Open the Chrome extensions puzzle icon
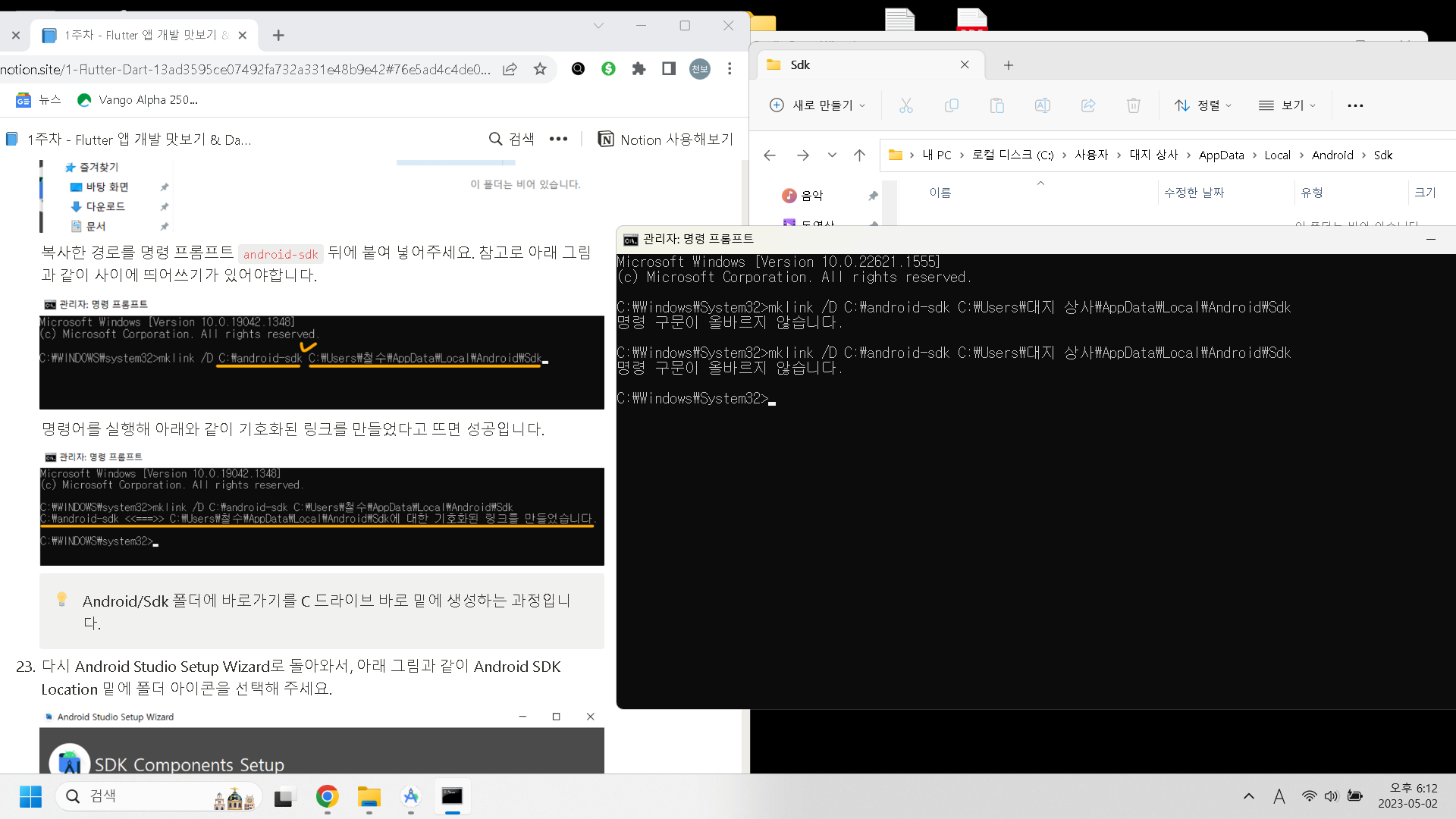This screenshot has height=819, width=1456. click(639, 69)
